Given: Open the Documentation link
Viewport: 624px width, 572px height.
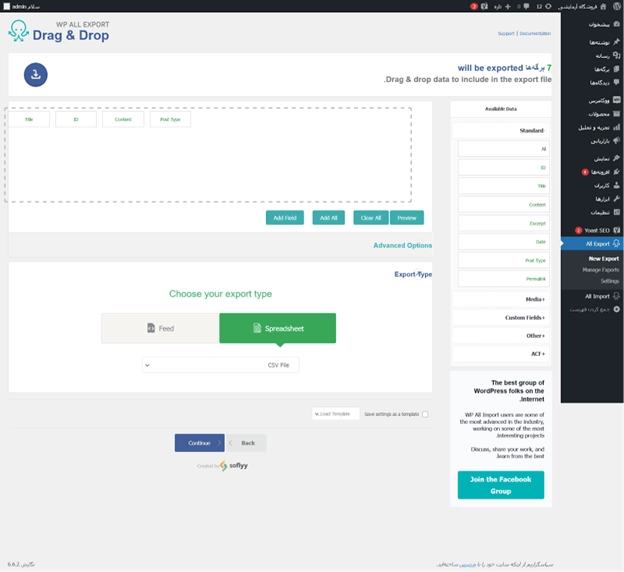Looking at the screenshot, I should (x=535, y=33).
